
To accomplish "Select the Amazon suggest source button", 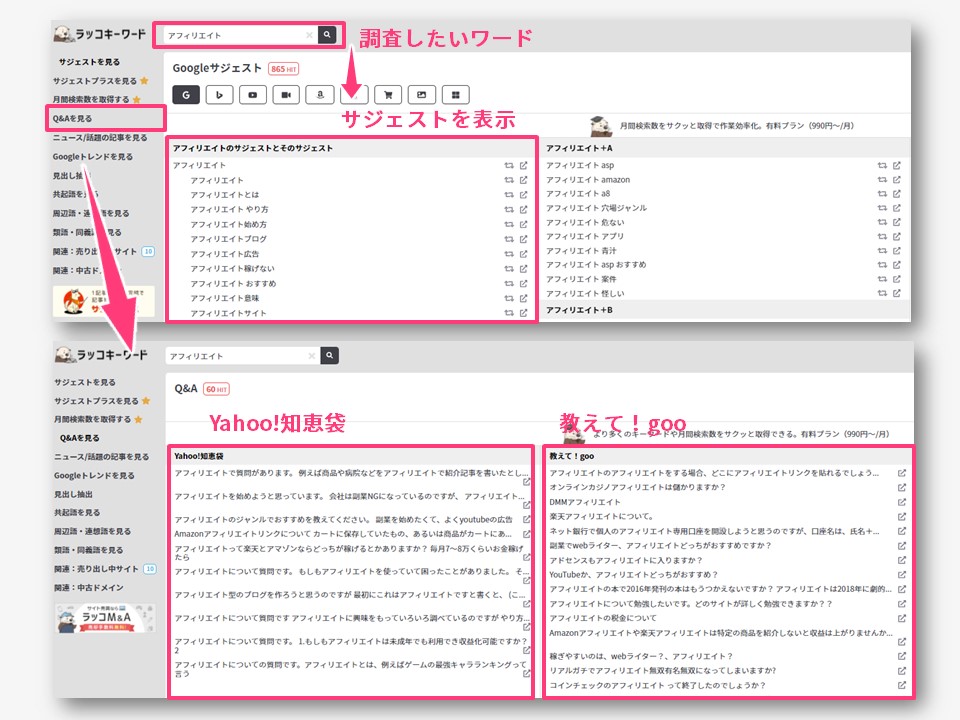I will pos(320,95).
